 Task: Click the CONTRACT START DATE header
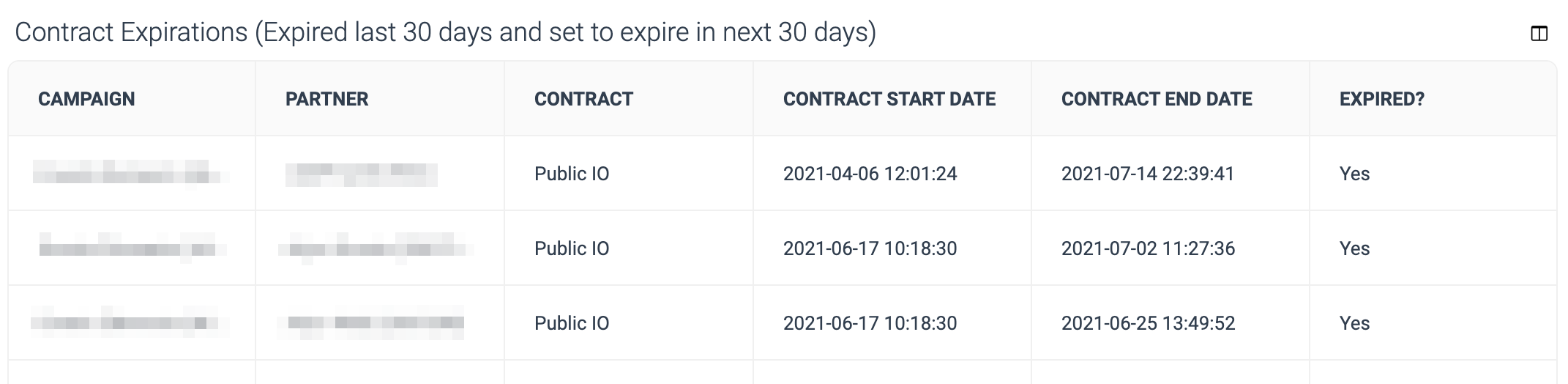point(889,99)
